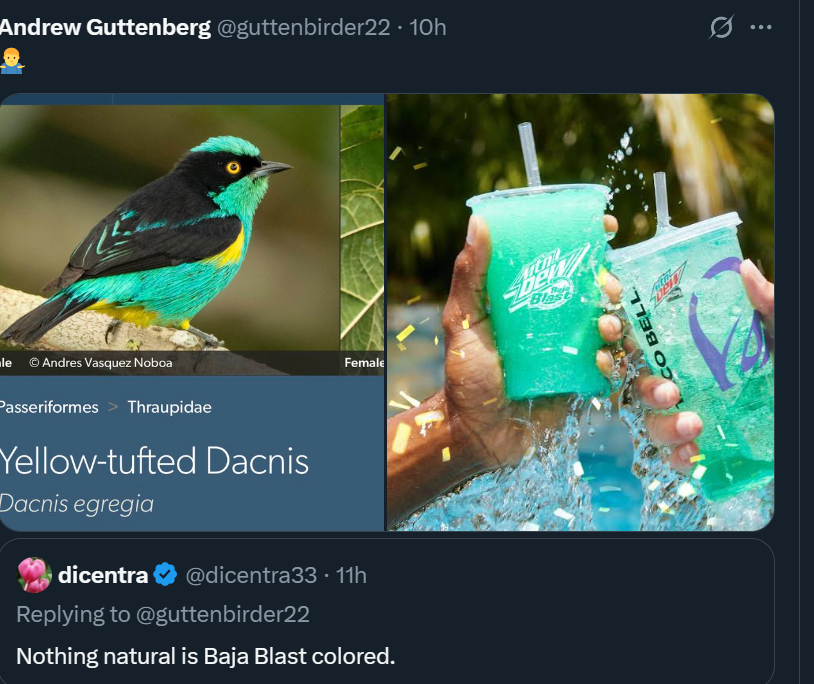Image resolution: width=814 pixels, height=684 pixels.
Task: Click the shrug emoji in the post
Action: click(x=12, y=61)
